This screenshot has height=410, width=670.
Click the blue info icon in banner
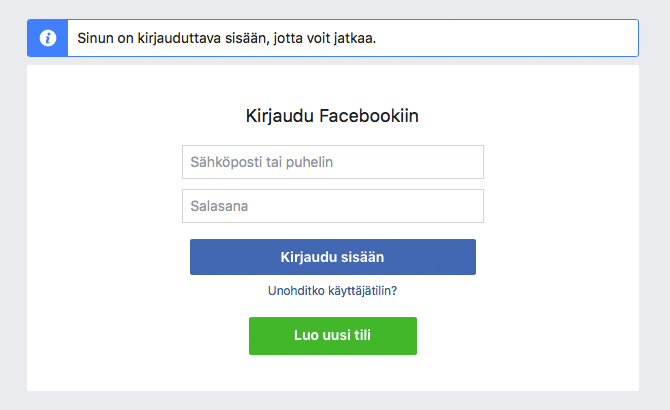[x=47, y=38]
